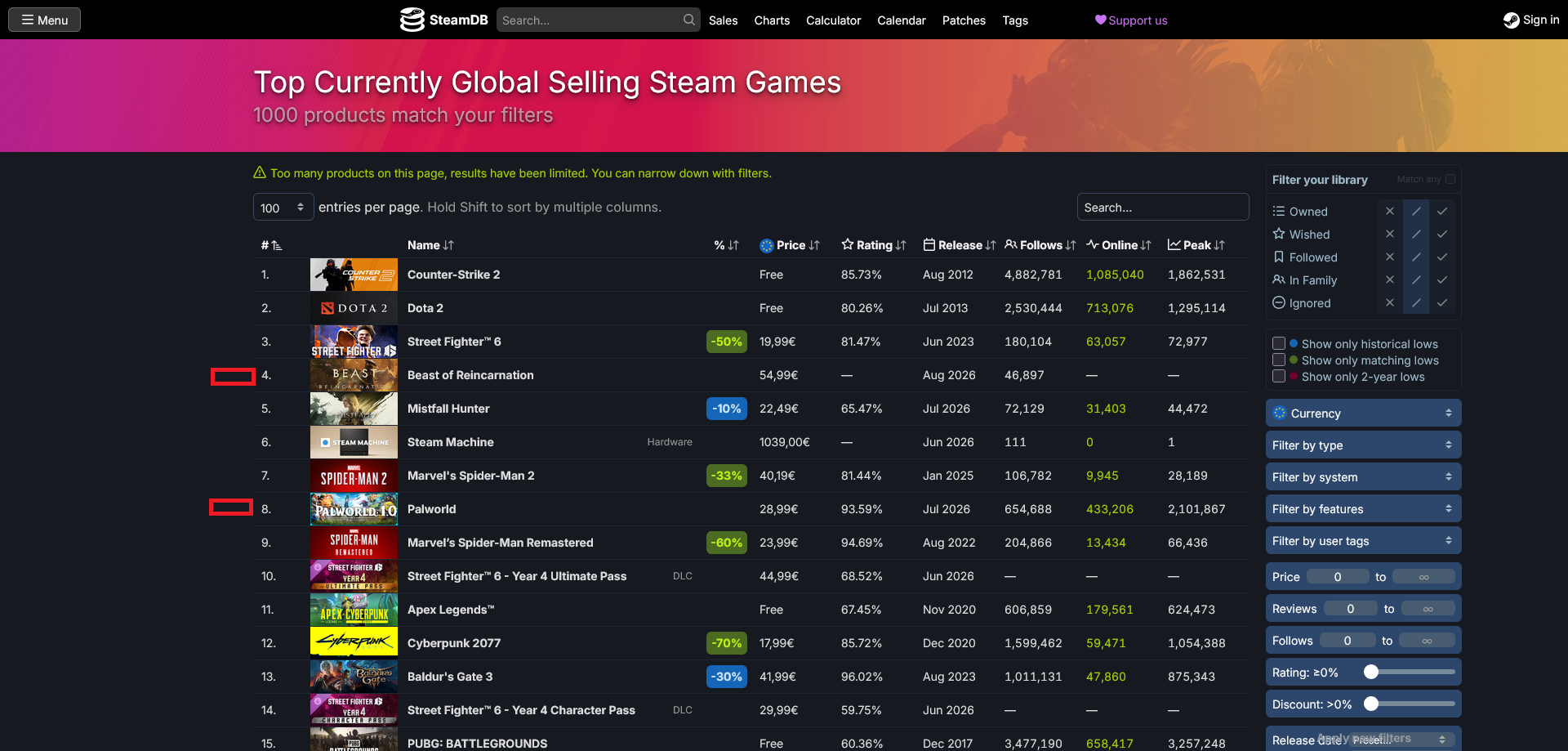1568x751 pixels.
Task: Sort the table by Peak column
Action: (x=1196, y=245)
